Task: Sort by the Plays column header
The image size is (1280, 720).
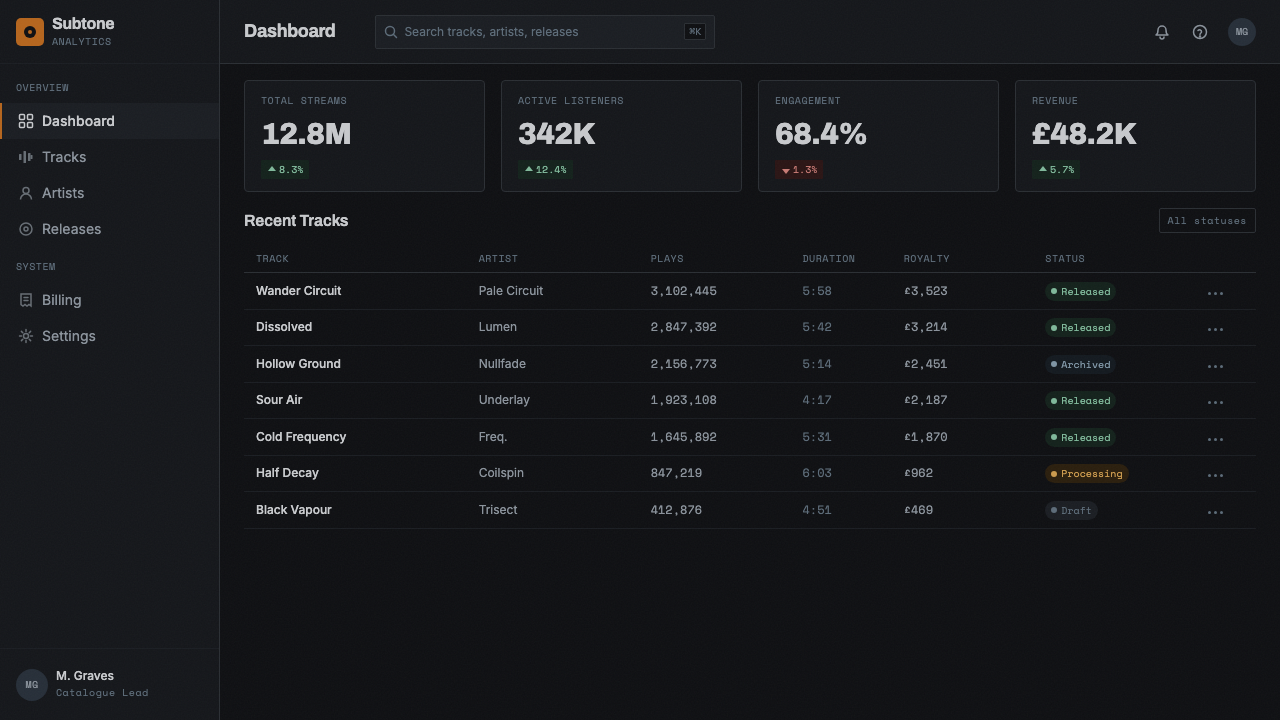Action: pyautogui.click(x=667, y=259)
